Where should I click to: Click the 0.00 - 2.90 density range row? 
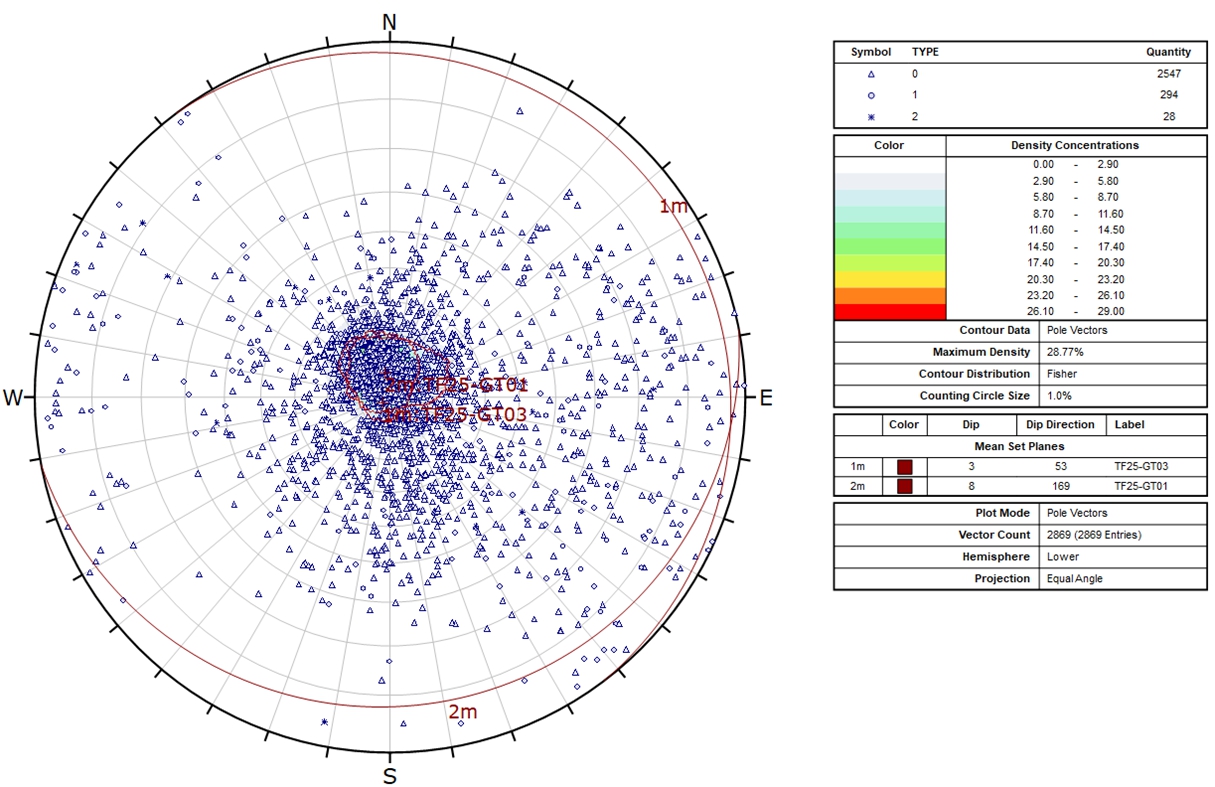pos(1077,164)
